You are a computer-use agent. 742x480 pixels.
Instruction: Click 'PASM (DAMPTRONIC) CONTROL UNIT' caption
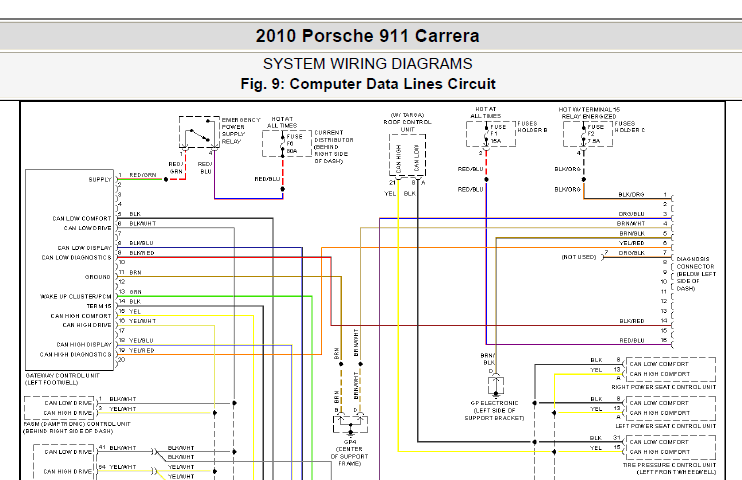pos(77,424)
